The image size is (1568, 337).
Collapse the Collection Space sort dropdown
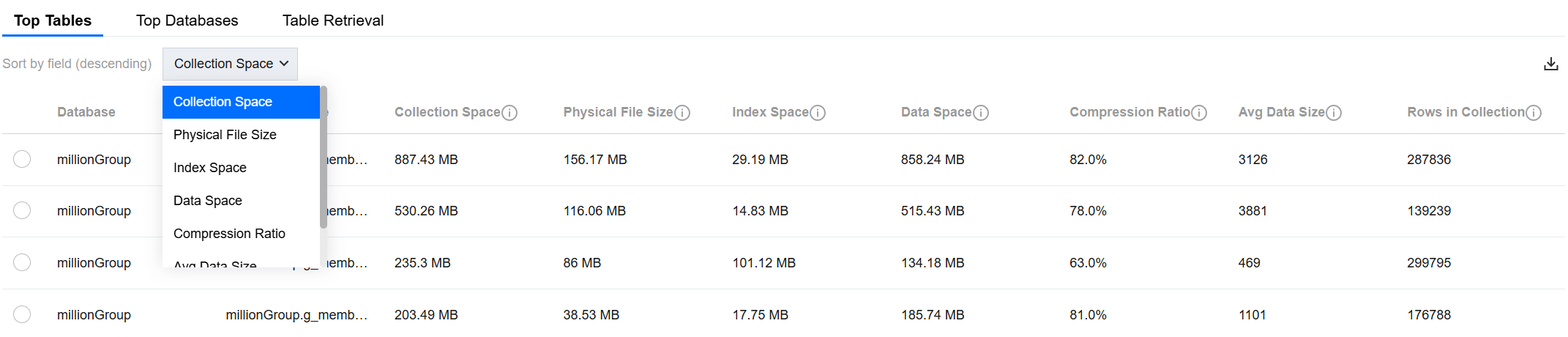[230, 64]
